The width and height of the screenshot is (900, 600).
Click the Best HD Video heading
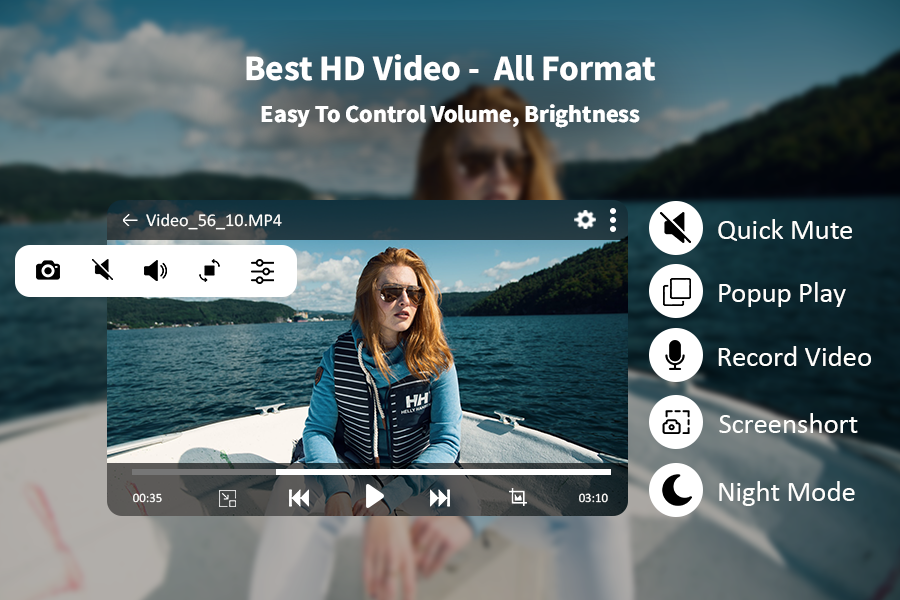coord(450,69)
